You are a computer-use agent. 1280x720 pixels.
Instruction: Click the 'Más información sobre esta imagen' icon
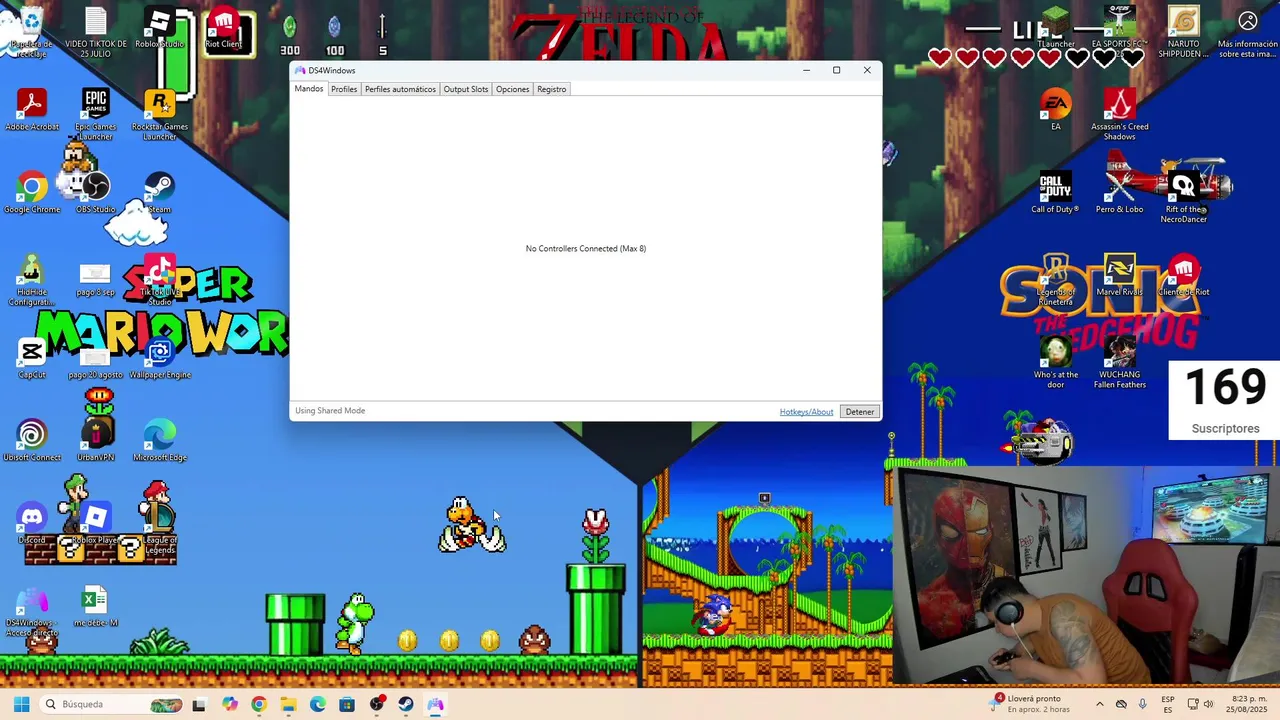[1247, 33]
